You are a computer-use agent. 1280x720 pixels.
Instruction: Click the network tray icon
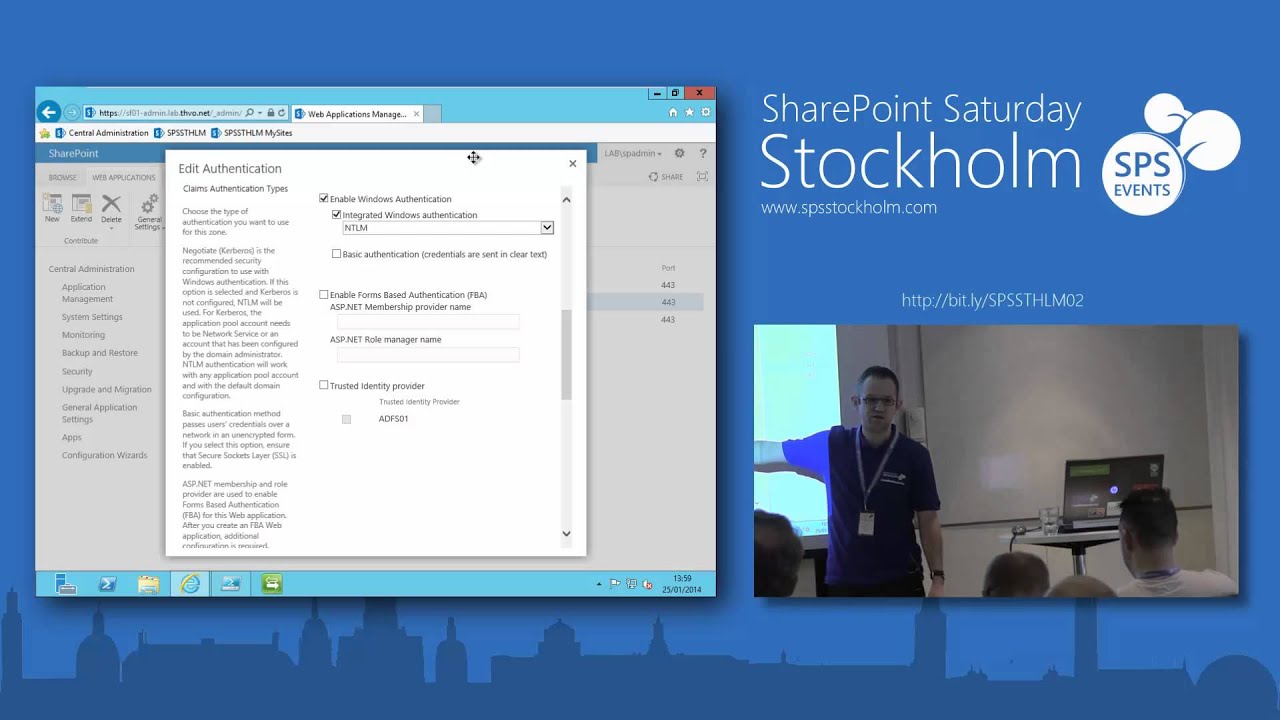coord(631,584)
